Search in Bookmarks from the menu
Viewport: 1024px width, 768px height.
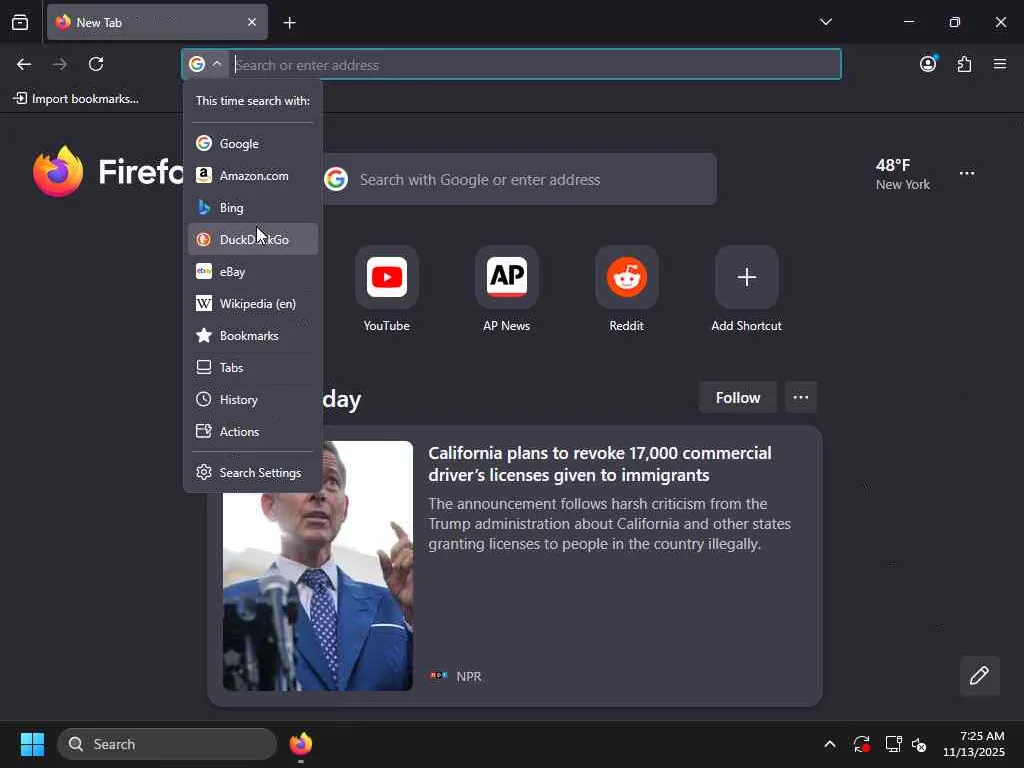point(253,335)
